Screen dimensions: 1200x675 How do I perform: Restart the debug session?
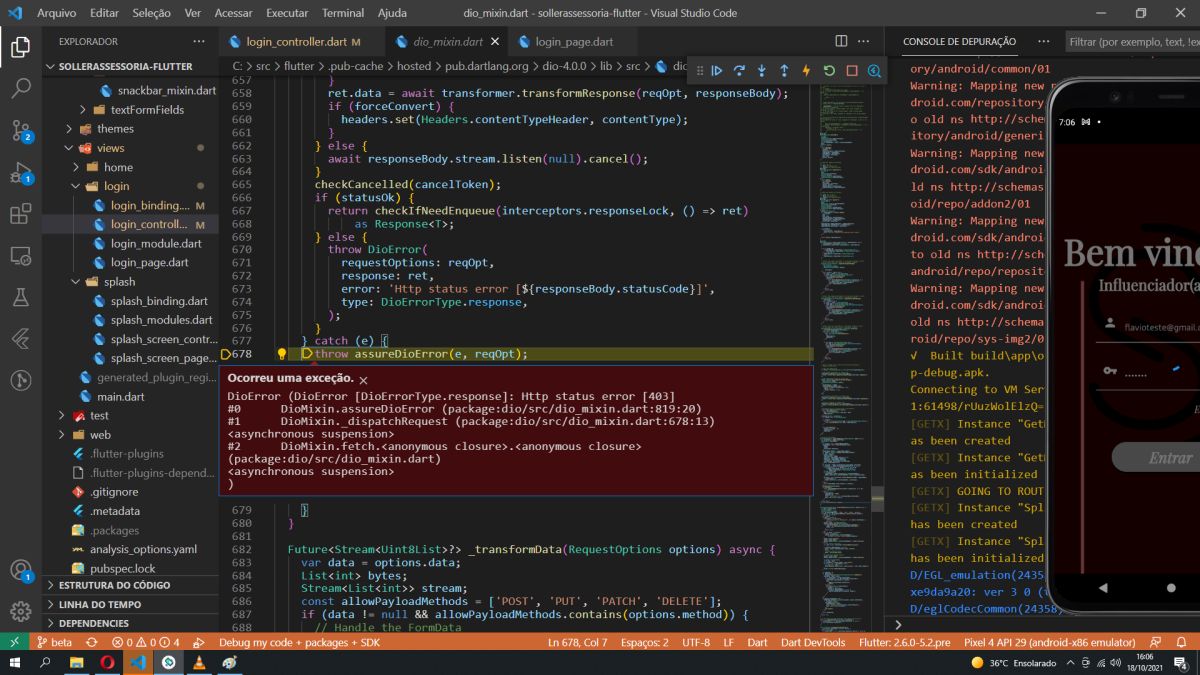(x=829, y=71)
